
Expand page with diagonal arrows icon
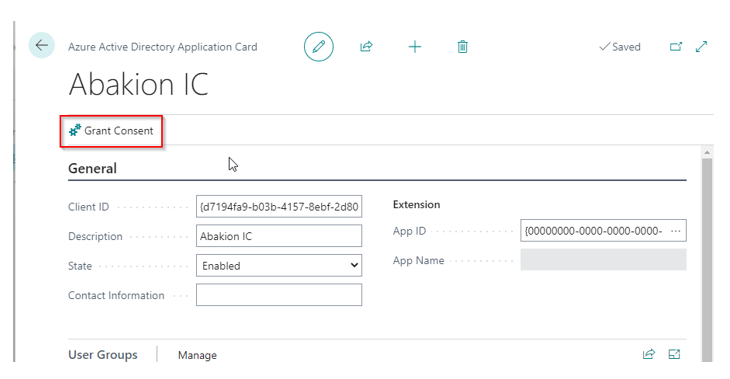(701, 47)
